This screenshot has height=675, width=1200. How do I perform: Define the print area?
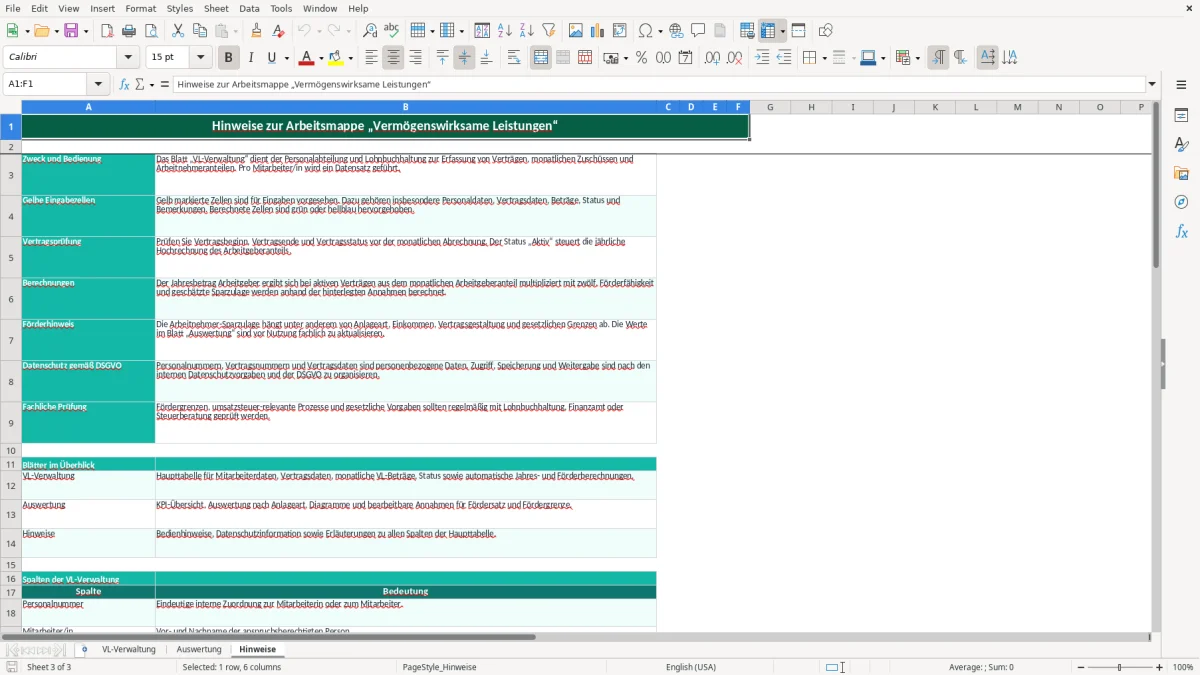click(x=747, y=31)
